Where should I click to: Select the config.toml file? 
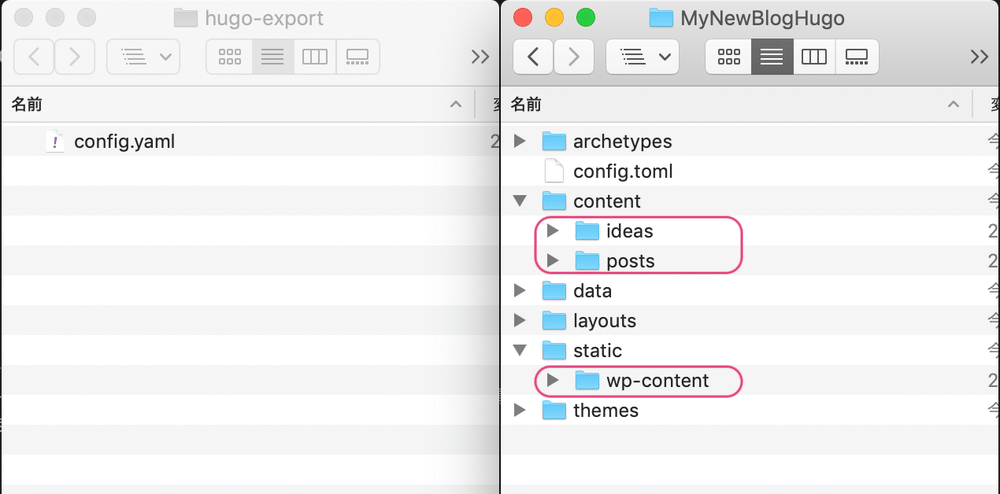[622, 171]
